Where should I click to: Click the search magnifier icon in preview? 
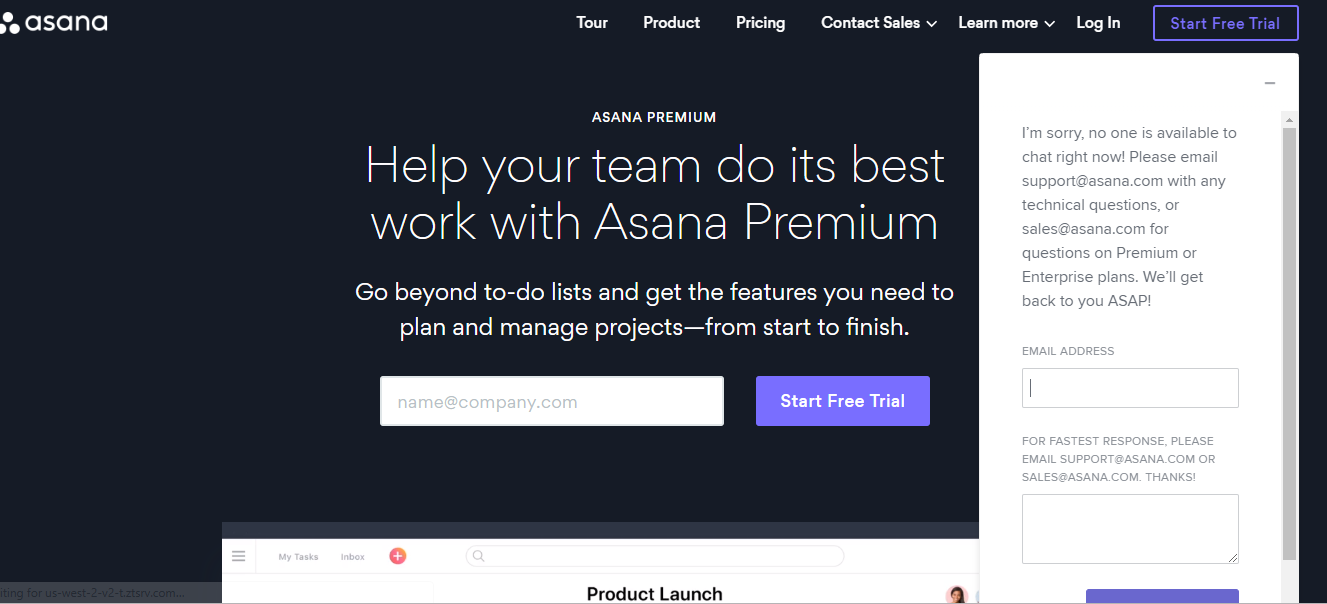pos(478,556)
